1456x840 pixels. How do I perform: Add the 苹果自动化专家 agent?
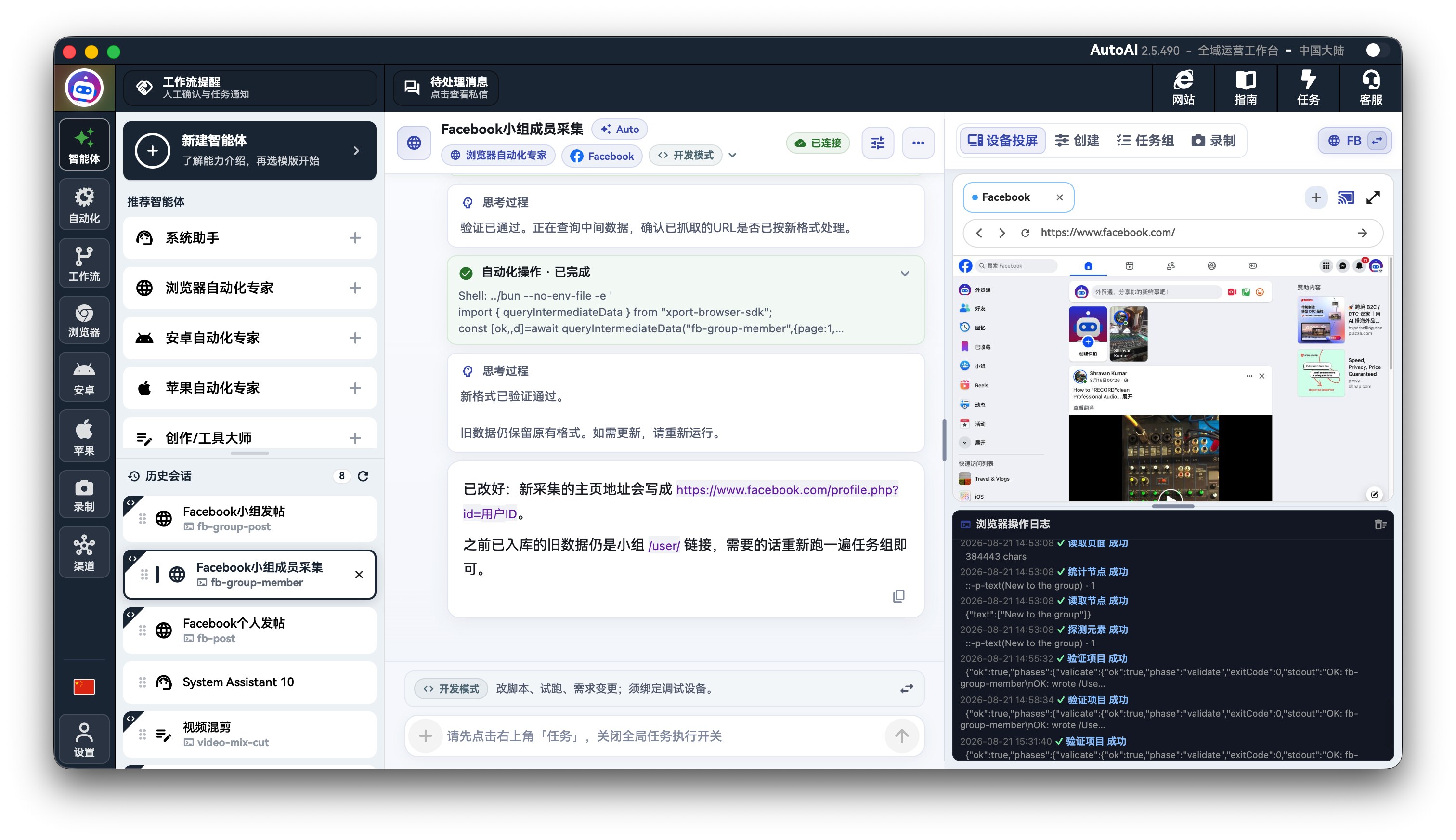(x=355, y=388)
